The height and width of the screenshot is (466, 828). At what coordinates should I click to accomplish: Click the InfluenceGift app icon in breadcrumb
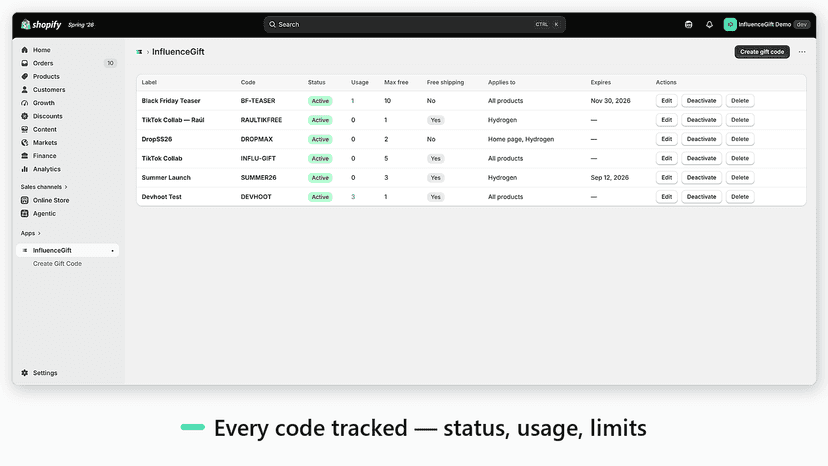(x=139, y=52)
